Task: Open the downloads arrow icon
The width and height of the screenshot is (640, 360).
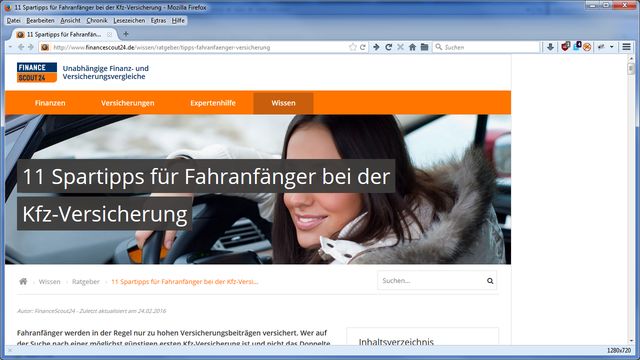Action: coord(550,47)
